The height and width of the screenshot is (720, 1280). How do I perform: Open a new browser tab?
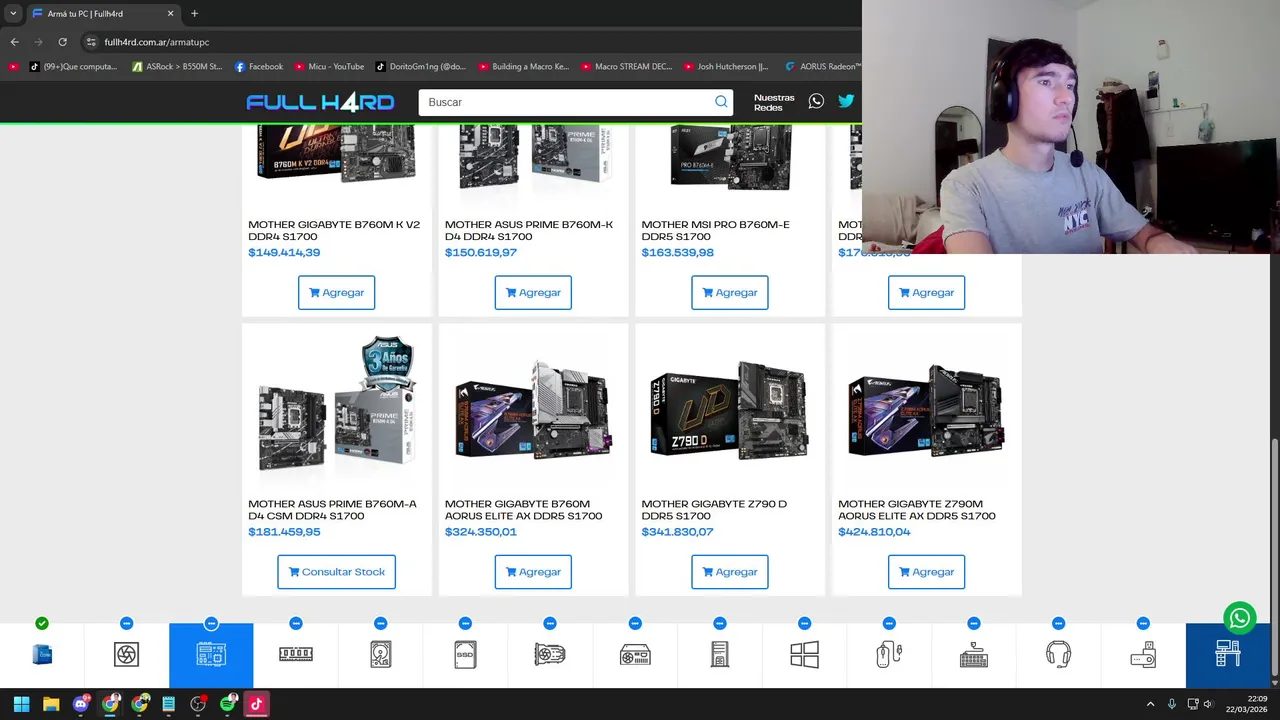194,13
